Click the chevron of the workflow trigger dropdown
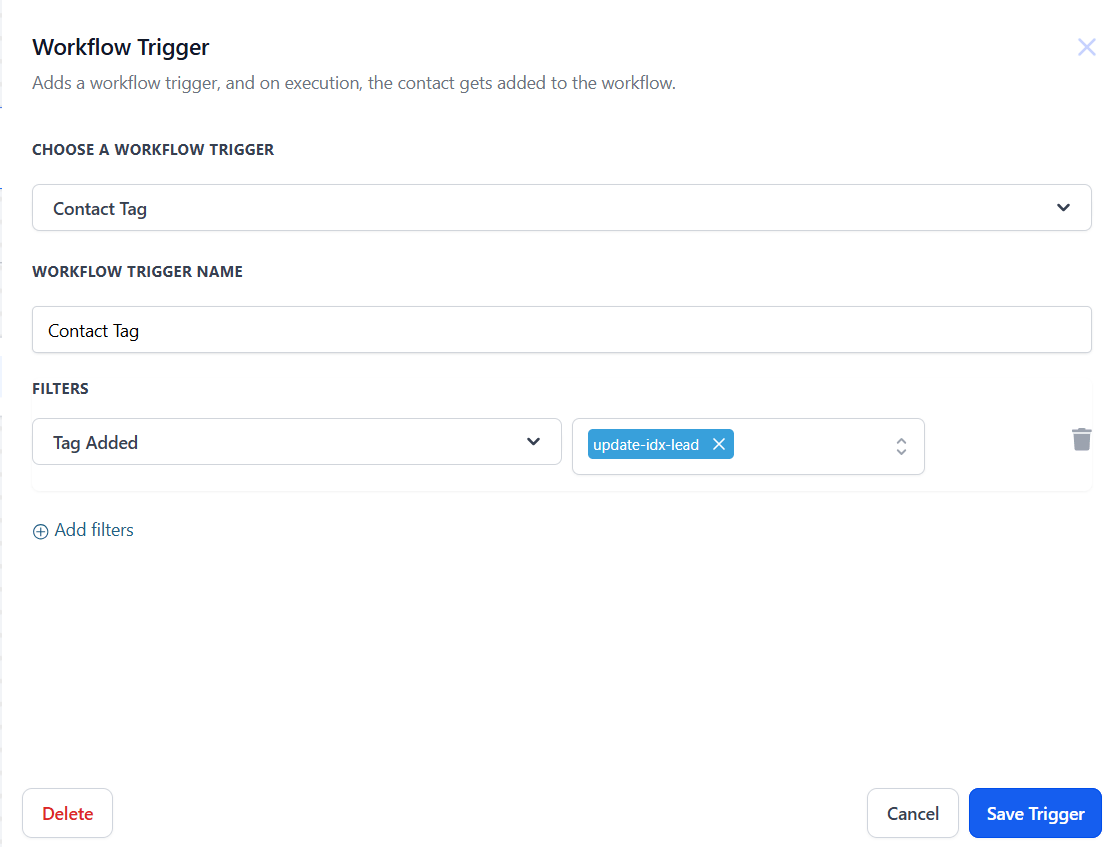This screenshot has height=847, width=1111. coord(1063,208)
